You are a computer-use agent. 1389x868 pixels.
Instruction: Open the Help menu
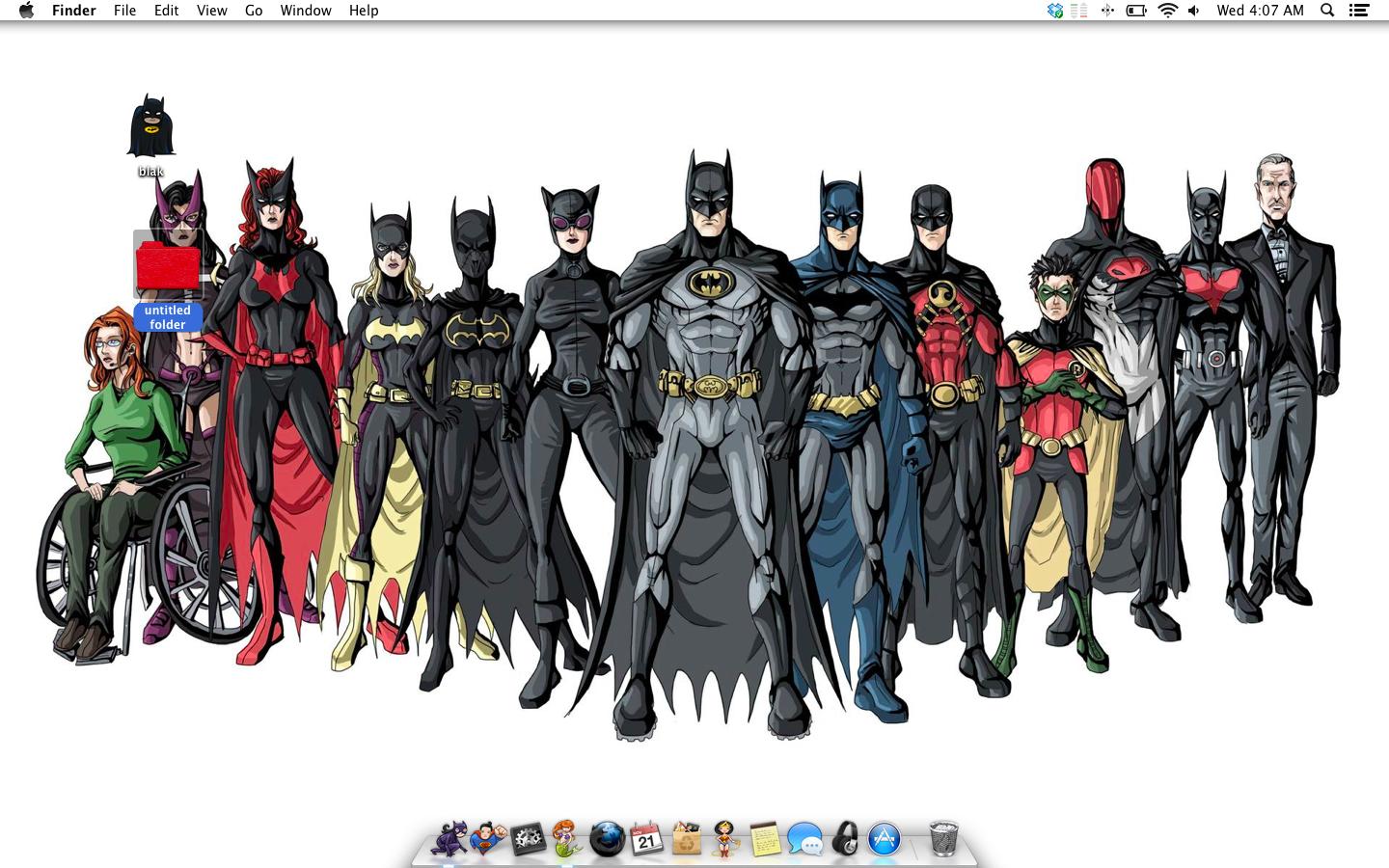tap(364, 11)
